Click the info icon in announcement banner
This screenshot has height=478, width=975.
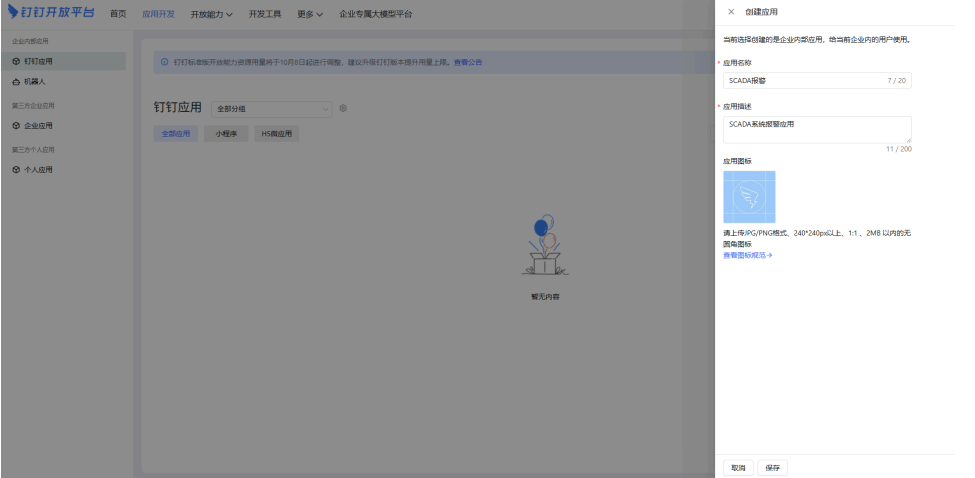(x=165, y=62)
